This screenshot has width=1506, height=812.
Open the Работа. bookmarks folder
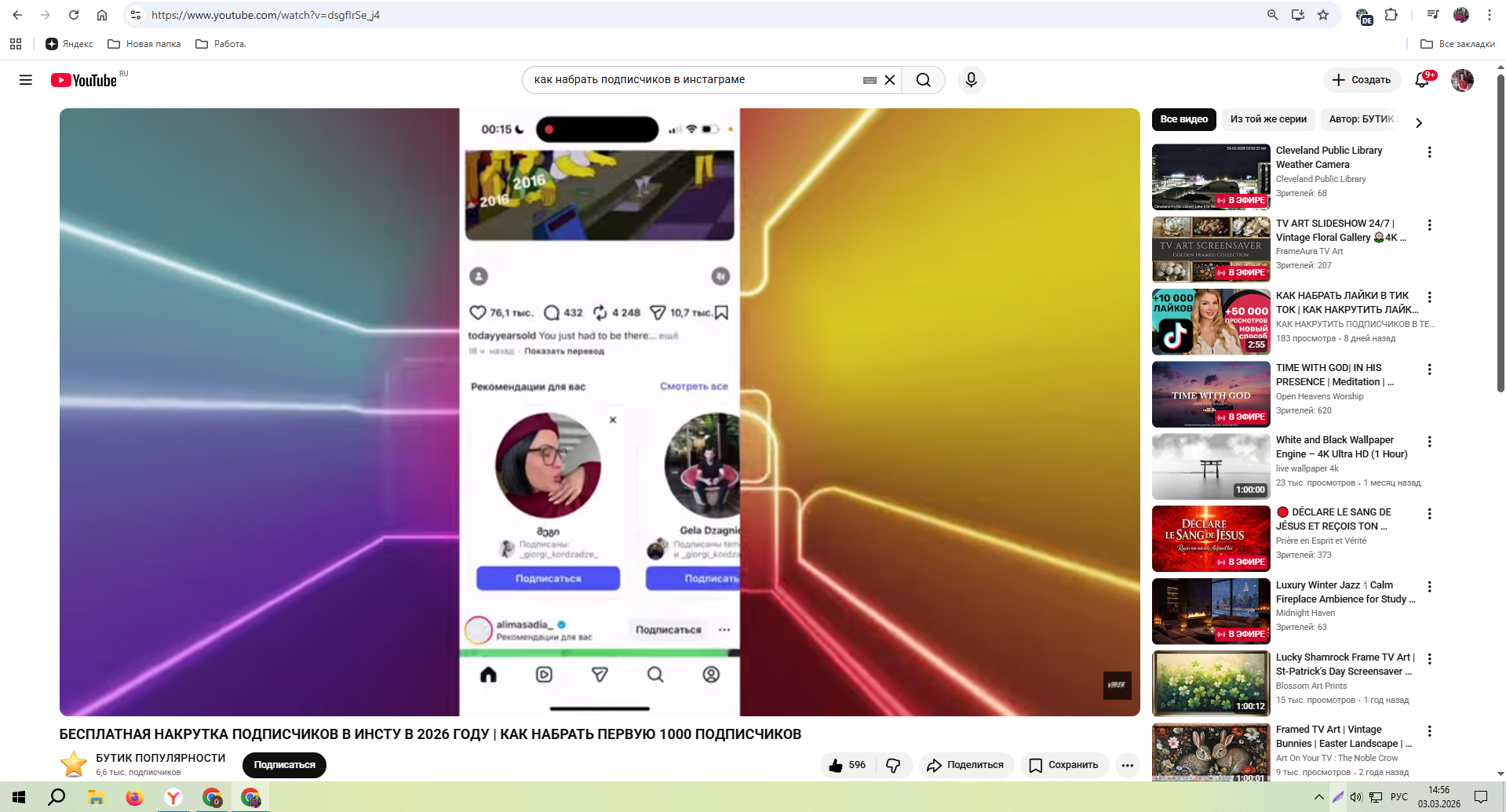tap(221, 44)
